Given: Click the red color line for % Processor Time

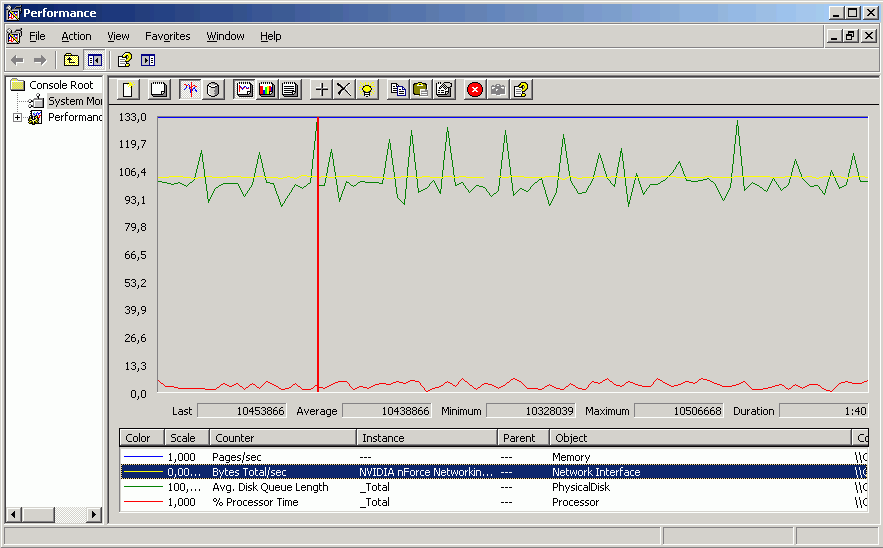Looking at the screenshot, I should [143, 502].
